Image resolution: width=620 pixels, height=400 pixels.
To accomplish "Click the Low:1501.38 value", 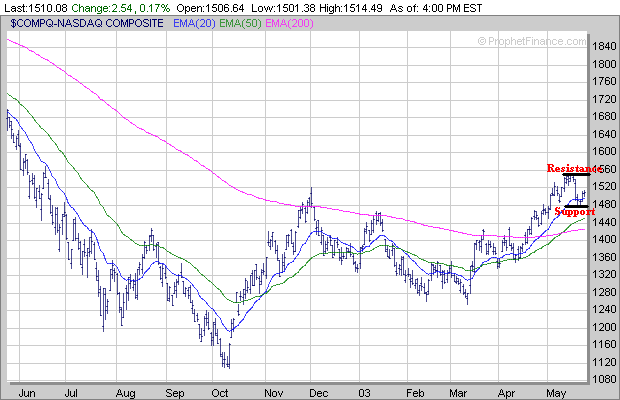I will click(x=282, y=8).
